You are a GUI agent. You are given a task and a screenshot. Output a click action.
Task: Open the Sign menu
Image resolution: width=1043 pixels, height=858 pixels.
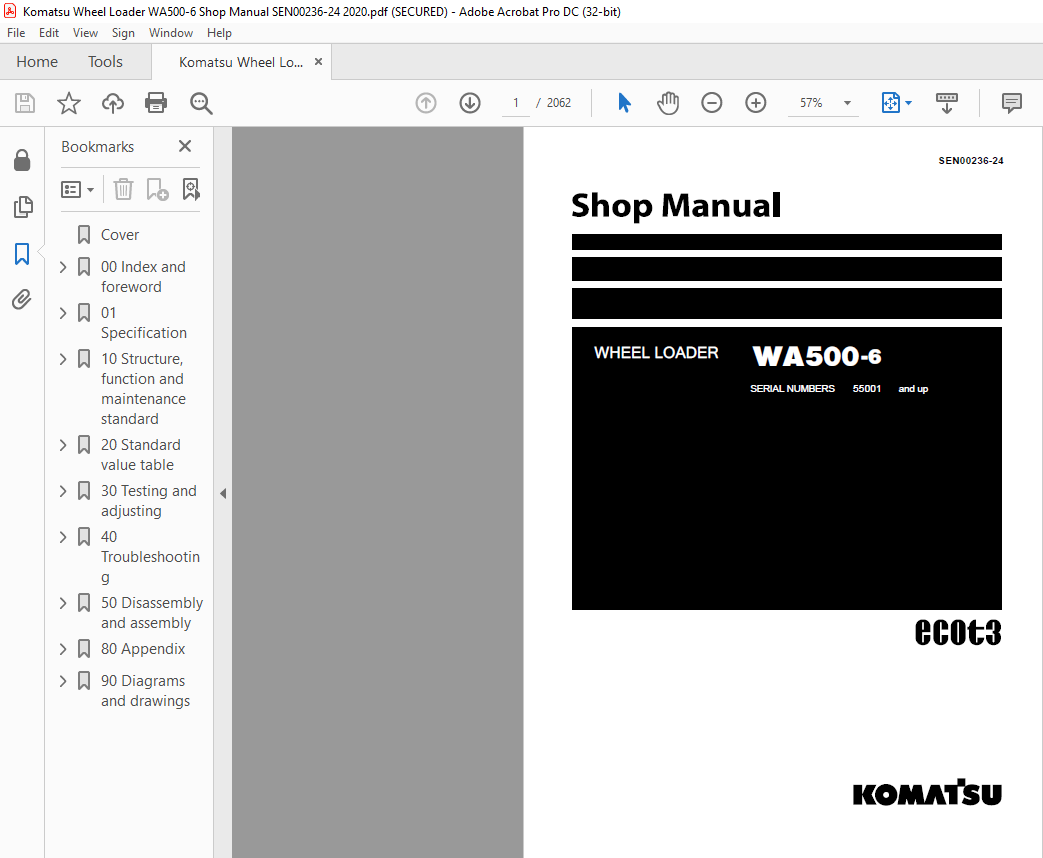[123, 33]
